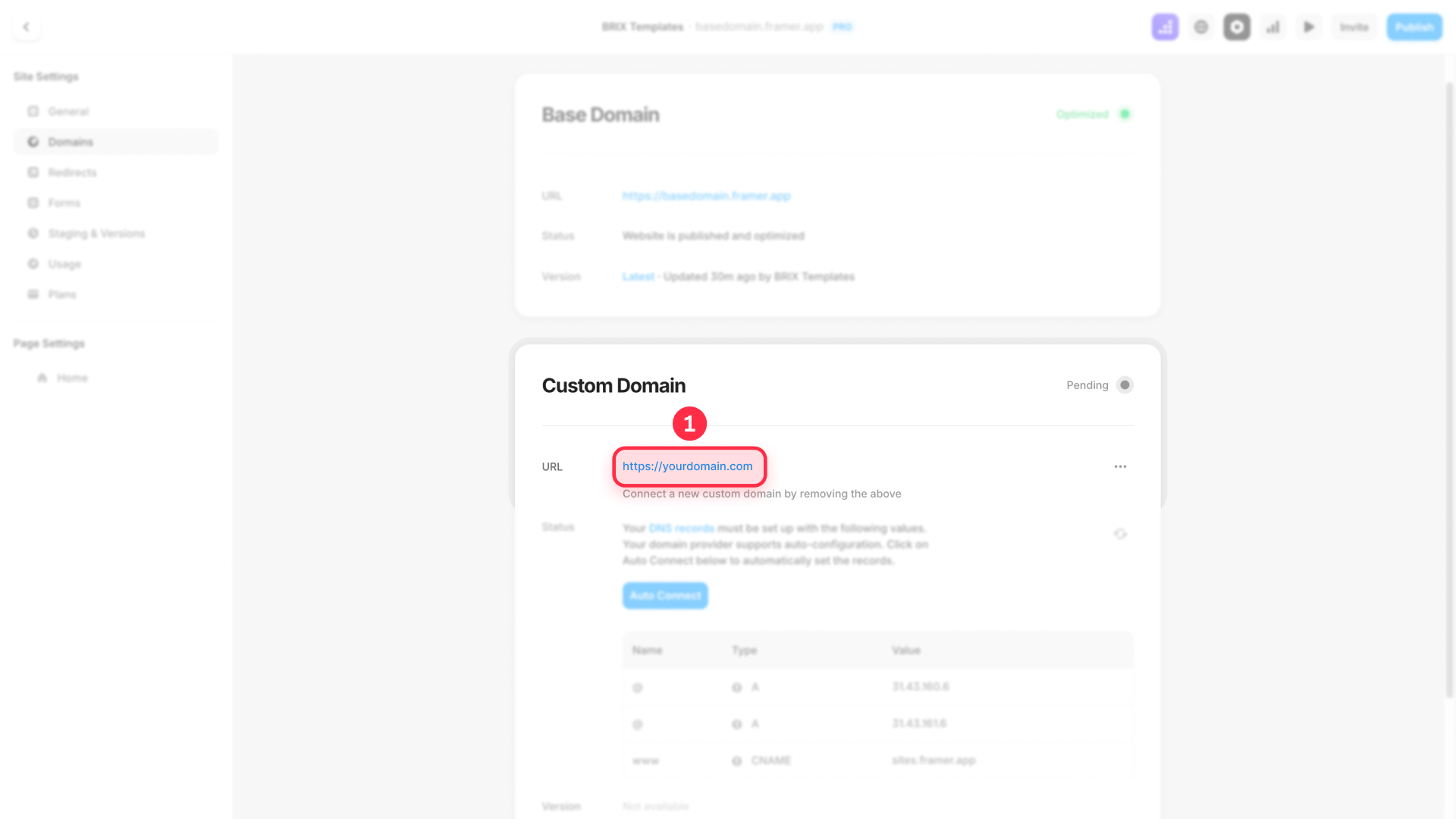
Task: Click the preview play icon
Action: coord(1309,27)
